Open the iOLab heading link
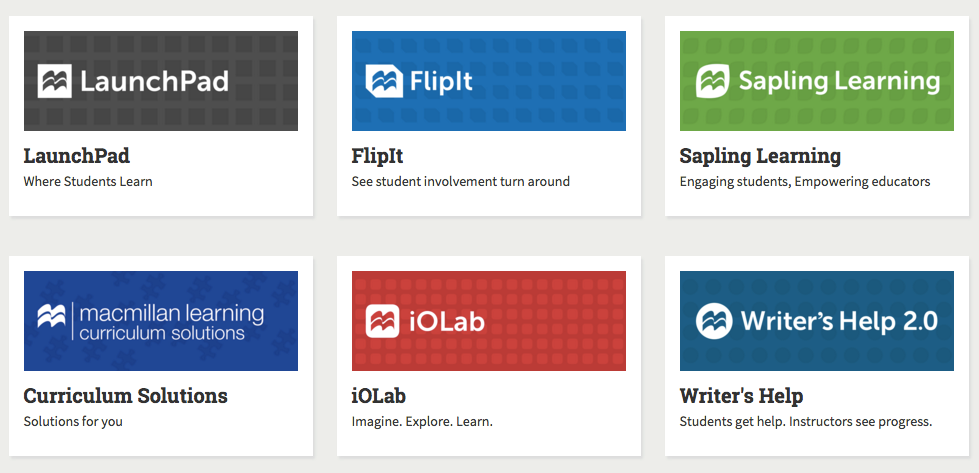 (x=379, y=396)
